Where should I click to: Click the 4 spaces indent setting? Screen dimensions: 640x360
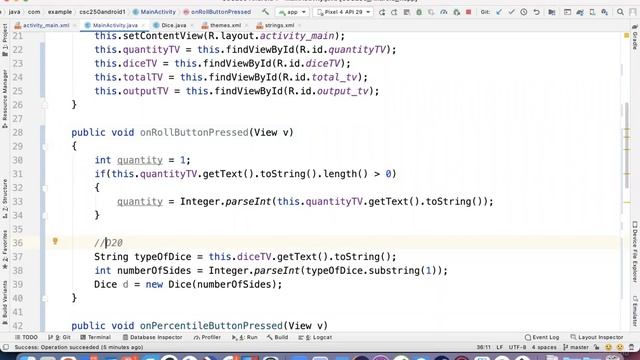point(544,347)
